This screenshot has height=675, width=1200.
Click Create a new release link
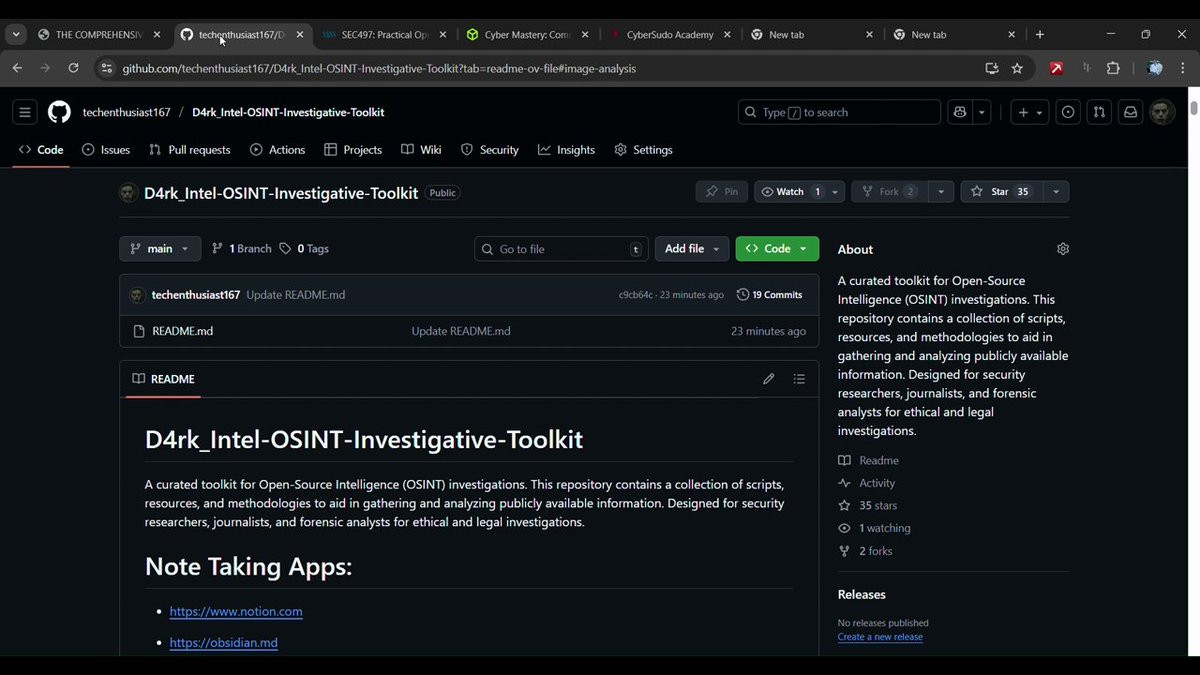pyautogui.click(x=880, y=637)
